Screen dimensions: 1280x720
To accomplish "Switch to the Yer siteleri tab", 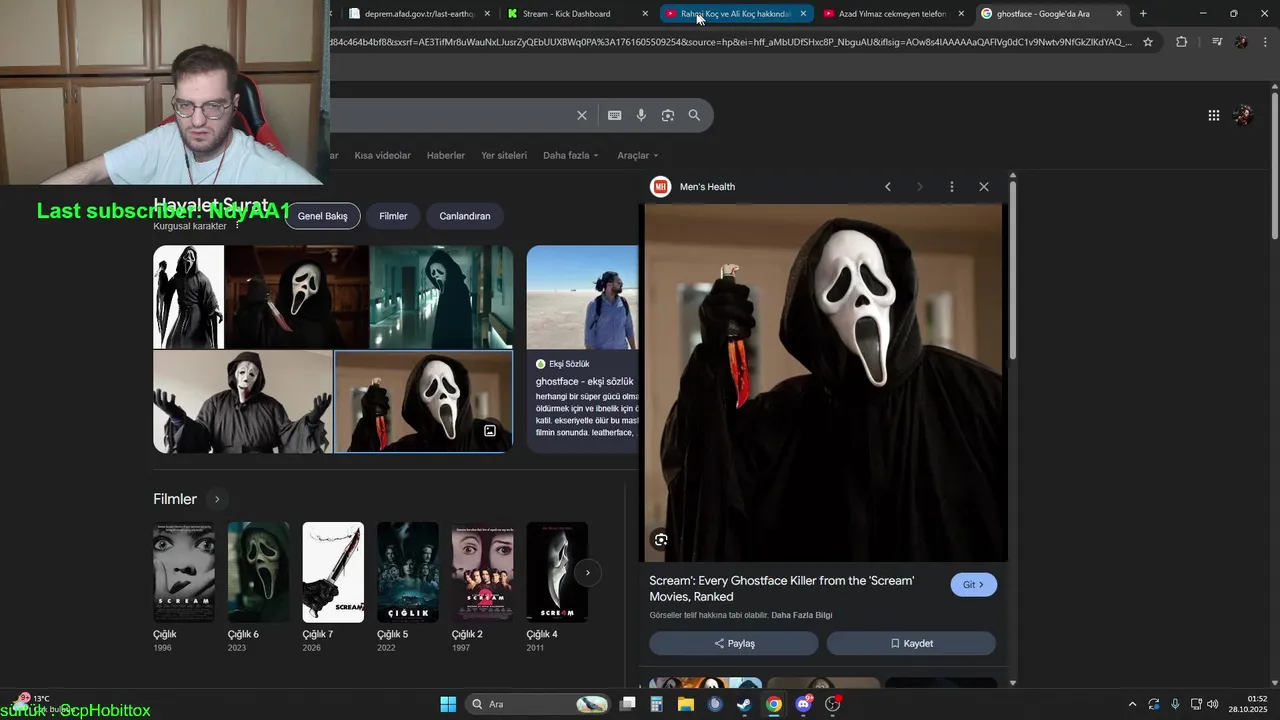I will click(504, 155).
